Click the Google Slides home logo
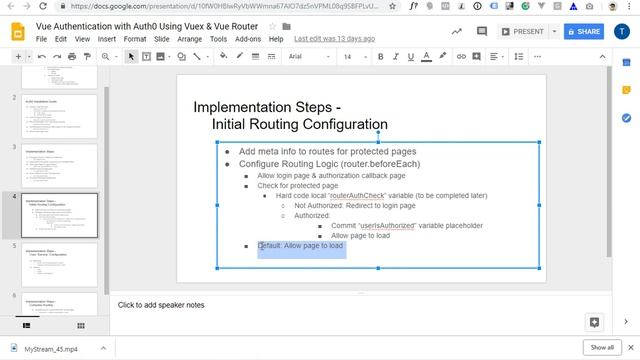The image size is (640, 360). [x=18, y=32]
